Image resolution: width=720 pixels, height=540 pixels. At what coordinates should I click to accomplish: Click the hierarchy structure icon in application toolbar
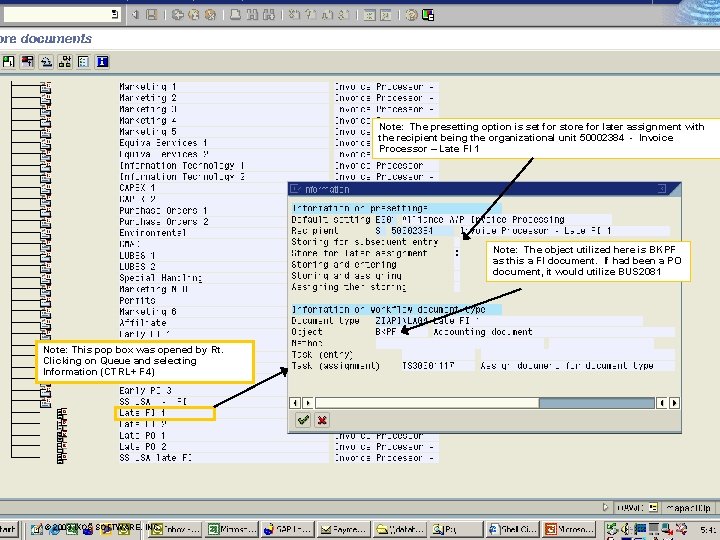(65, 62)
